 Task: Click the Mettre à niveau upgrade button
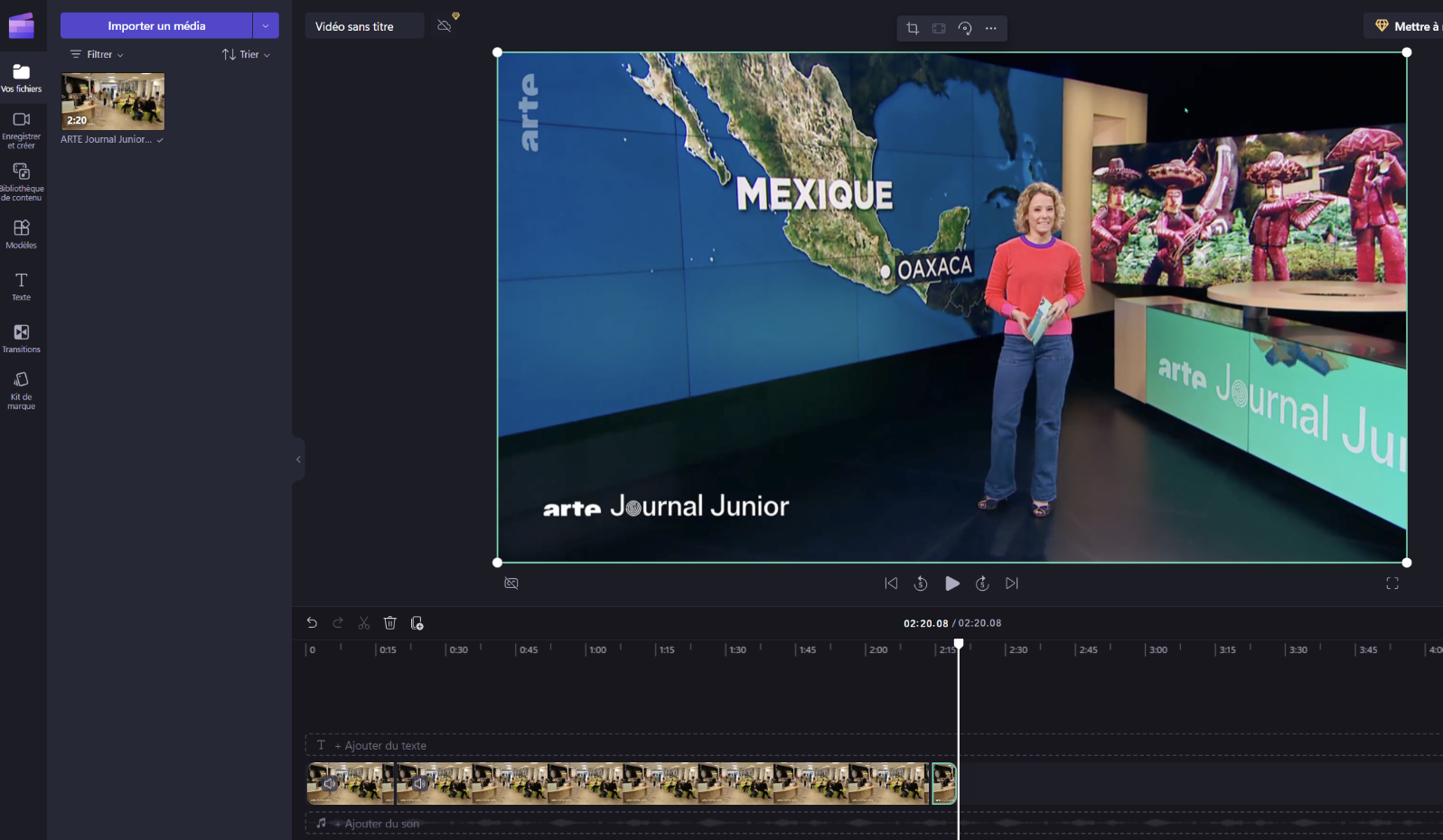tap(1405, 26)
